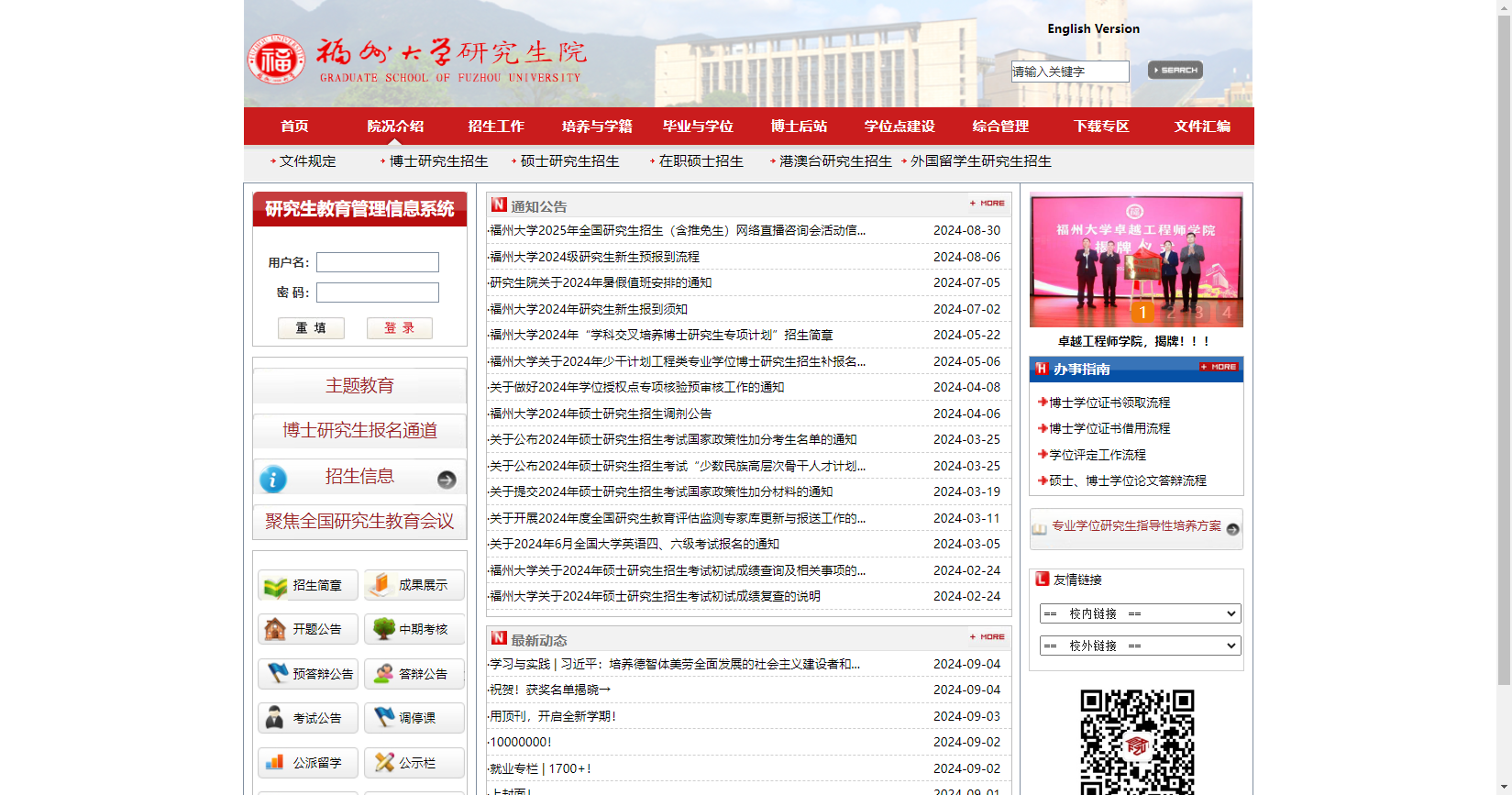Screen dimensions: 1512x795
Task: Click the 密码 input field
Action: click(x=378, y=293)
